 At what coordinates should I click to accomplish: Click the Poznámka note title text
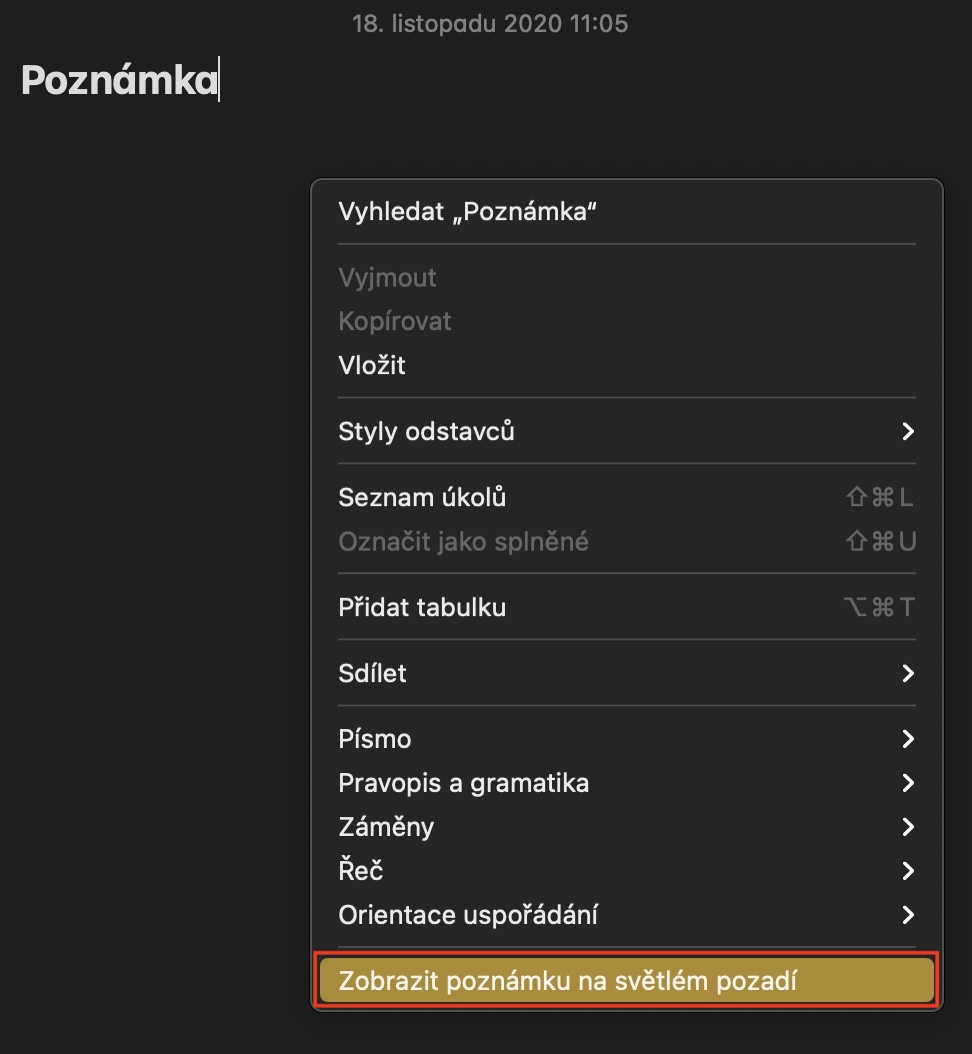(119, 81)
